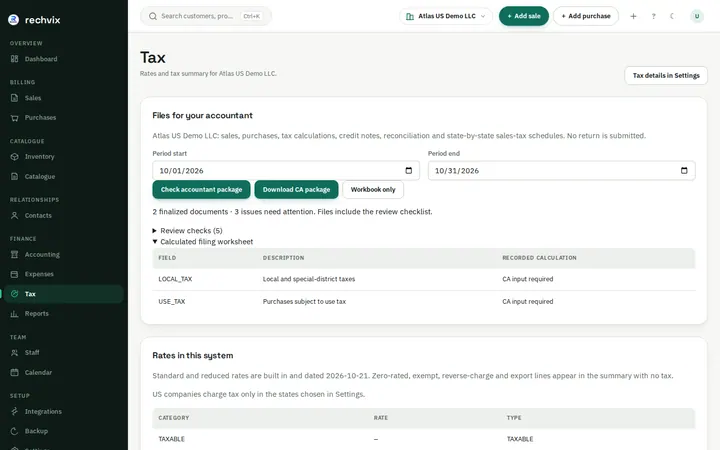Navigate to Accounting section
The width and height of the screenshot is (720, 450).
click(x=62, y=254)
